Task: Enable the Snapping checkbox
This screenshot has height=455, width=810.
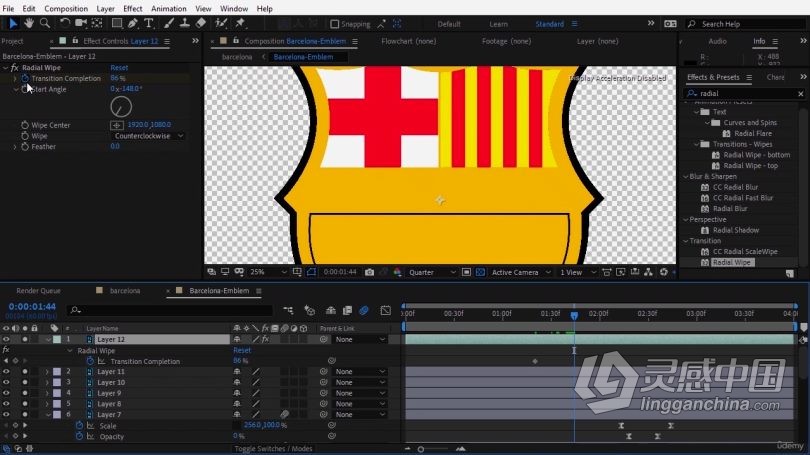Action: pyautogui.click(x=335, y=24)
